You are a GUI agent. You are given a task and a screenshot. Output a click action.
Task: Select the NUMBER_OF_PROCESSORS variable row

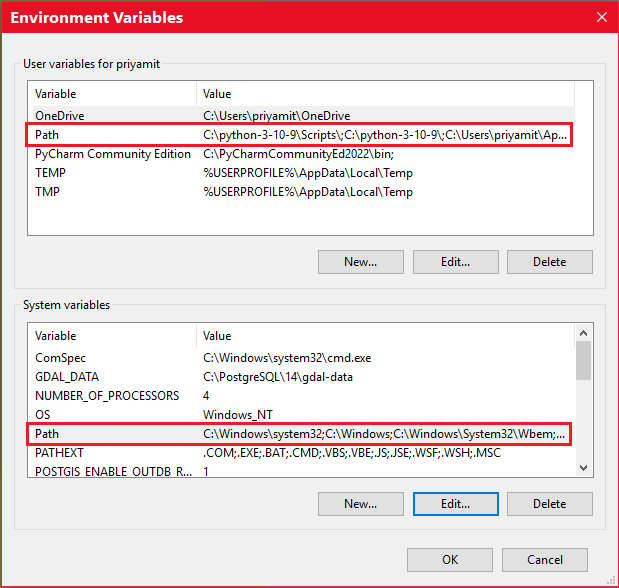click(304, 396)
